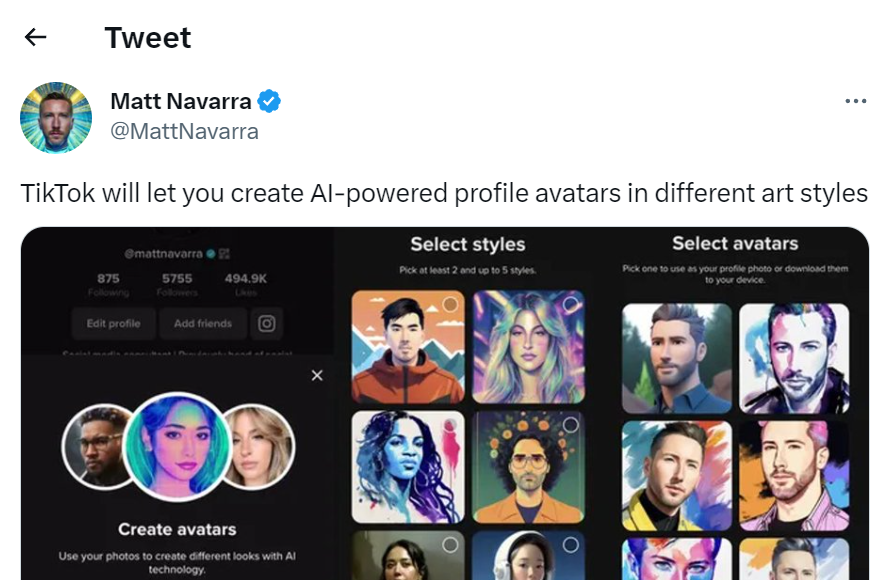This screenshot has width=892, height=580.
Task: Click the Add friends button
Action: [x=202, y=323]
